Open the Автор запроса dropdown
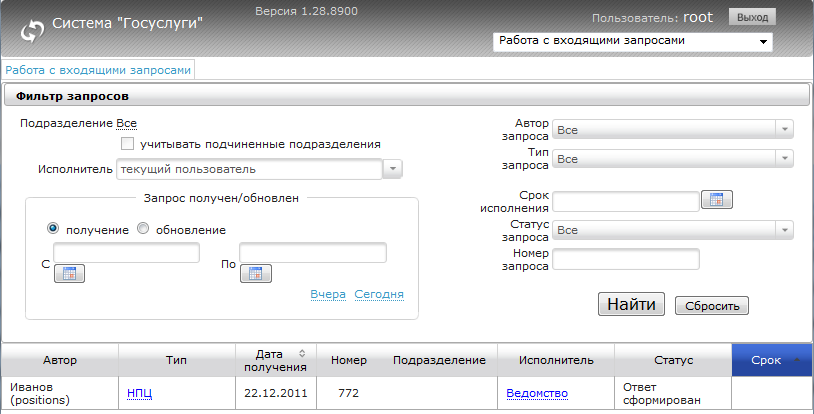Screen dimensions: 814x414 [x=673, y=129]
